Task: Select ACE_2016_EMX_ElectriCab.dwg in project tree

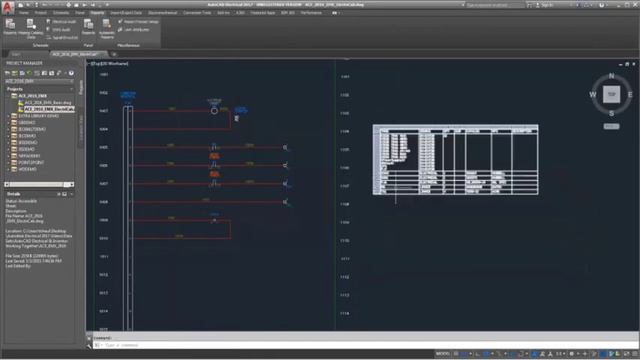Action: 49,109
